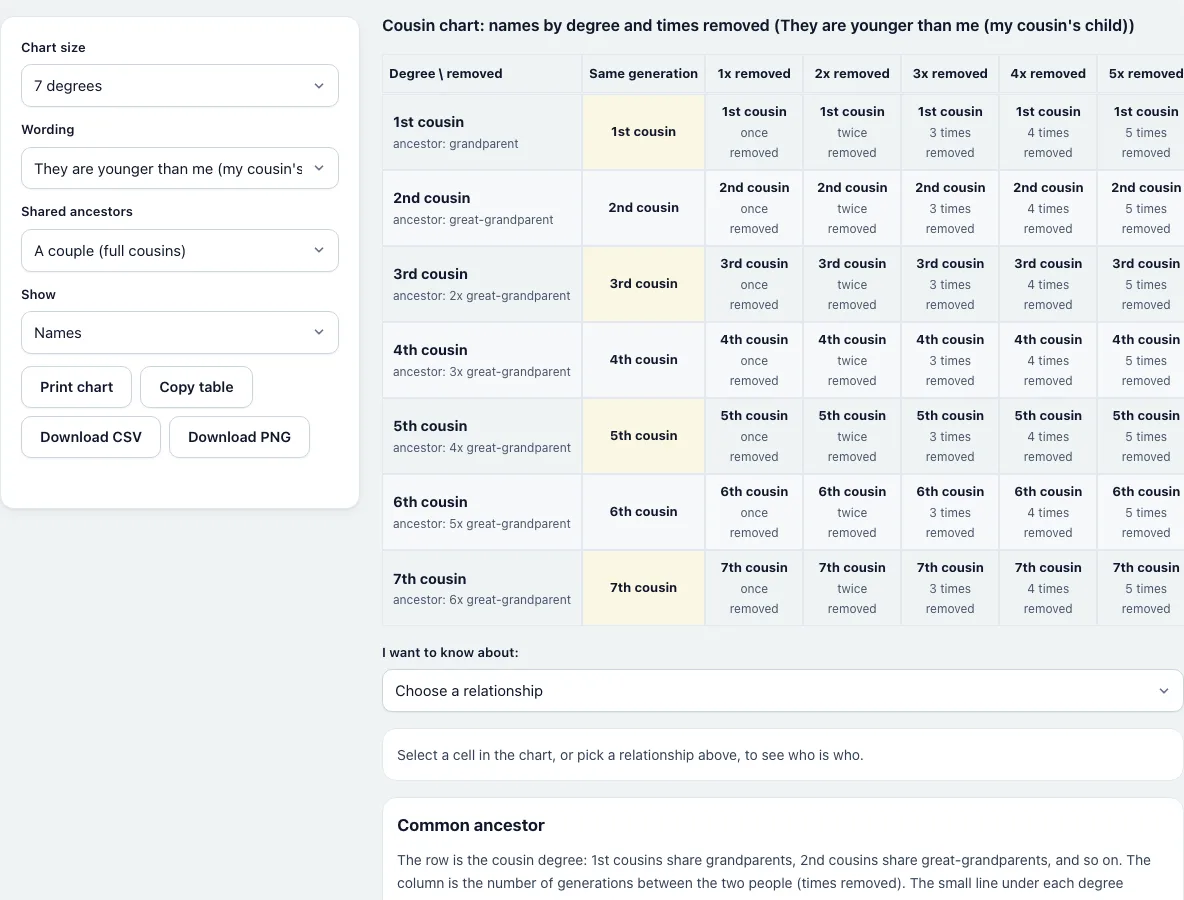Click the Download CSV button
This screenshot has height=900, width=1184.
[91, 437]
